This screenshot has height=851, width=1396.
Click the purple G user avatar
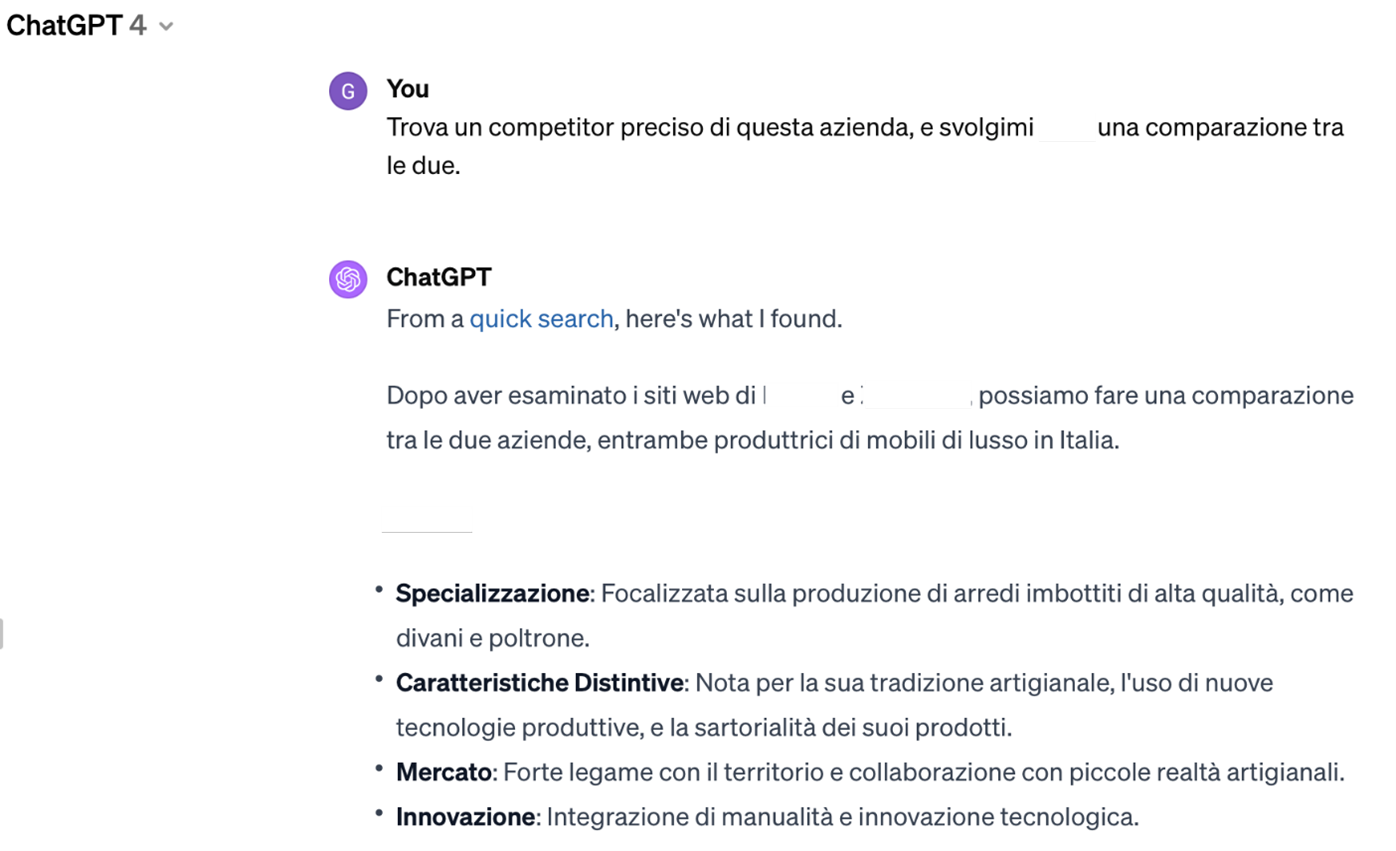point(348,92)
